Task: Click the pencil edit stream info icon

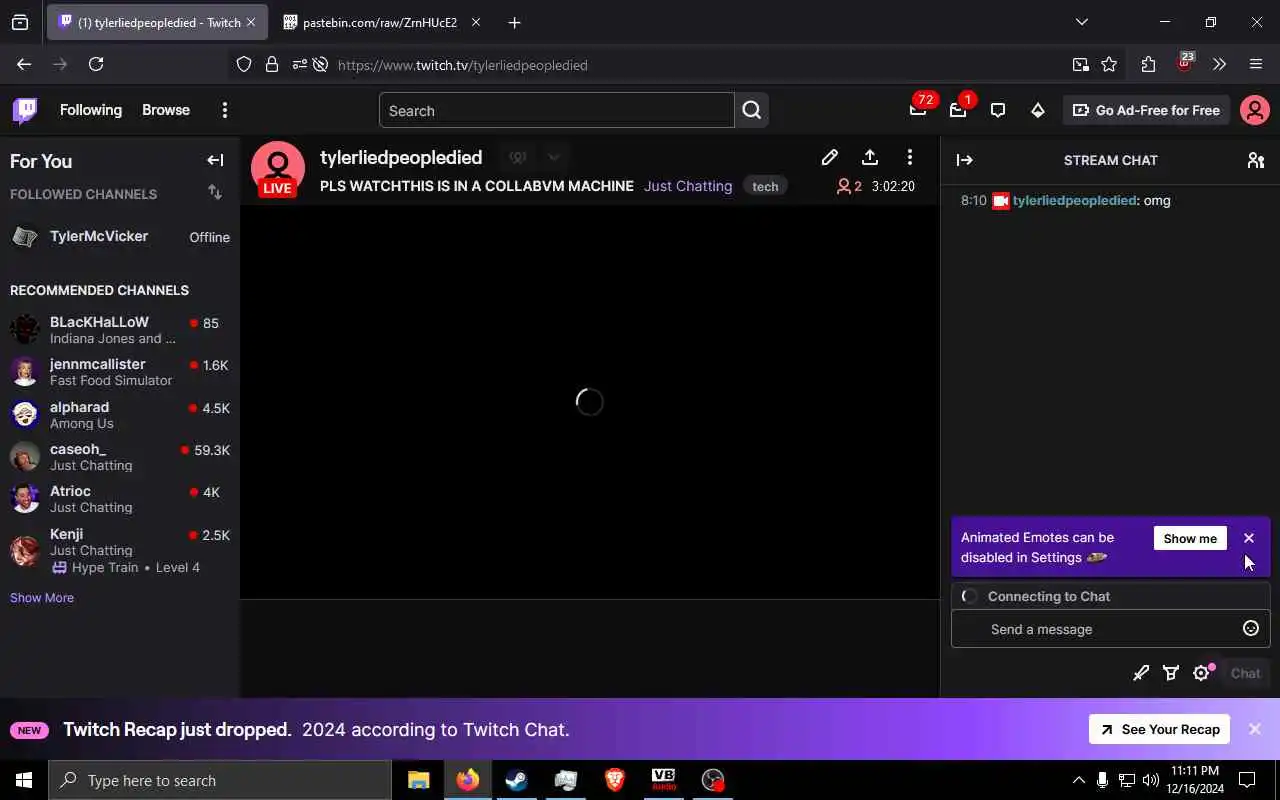Action: [x=829, y=157]
